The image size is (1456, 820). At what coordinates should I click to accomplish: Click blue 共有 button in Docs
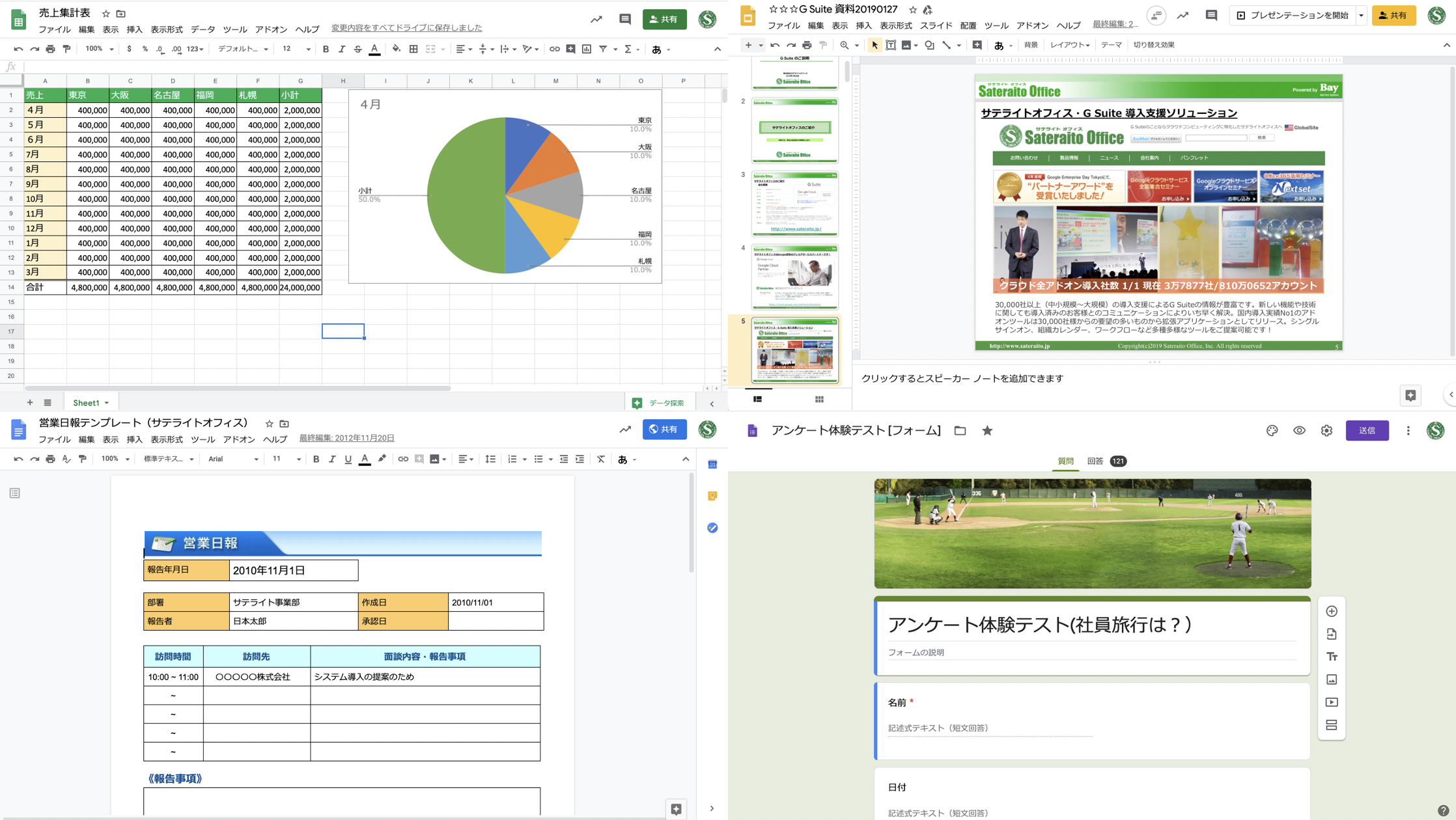[x=664, y=429]
